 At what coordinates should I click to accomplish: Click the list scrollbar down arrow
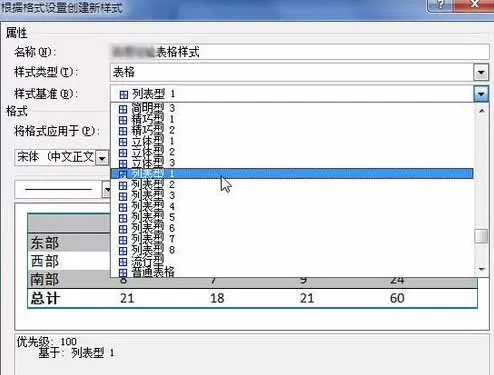coord(481,269)
